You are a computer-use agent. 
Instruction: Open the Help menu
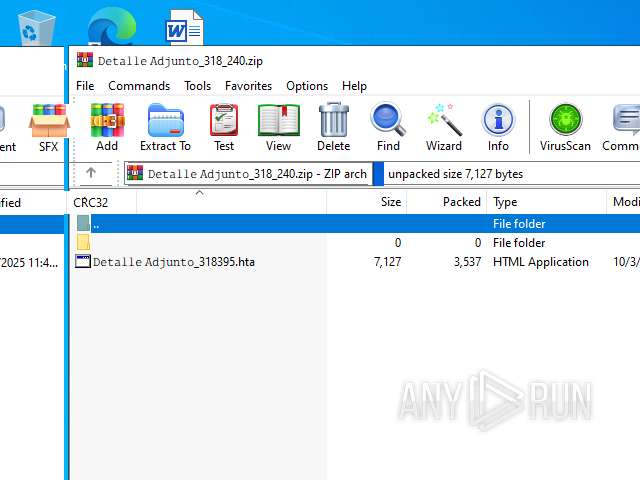(x=354, y=86)
